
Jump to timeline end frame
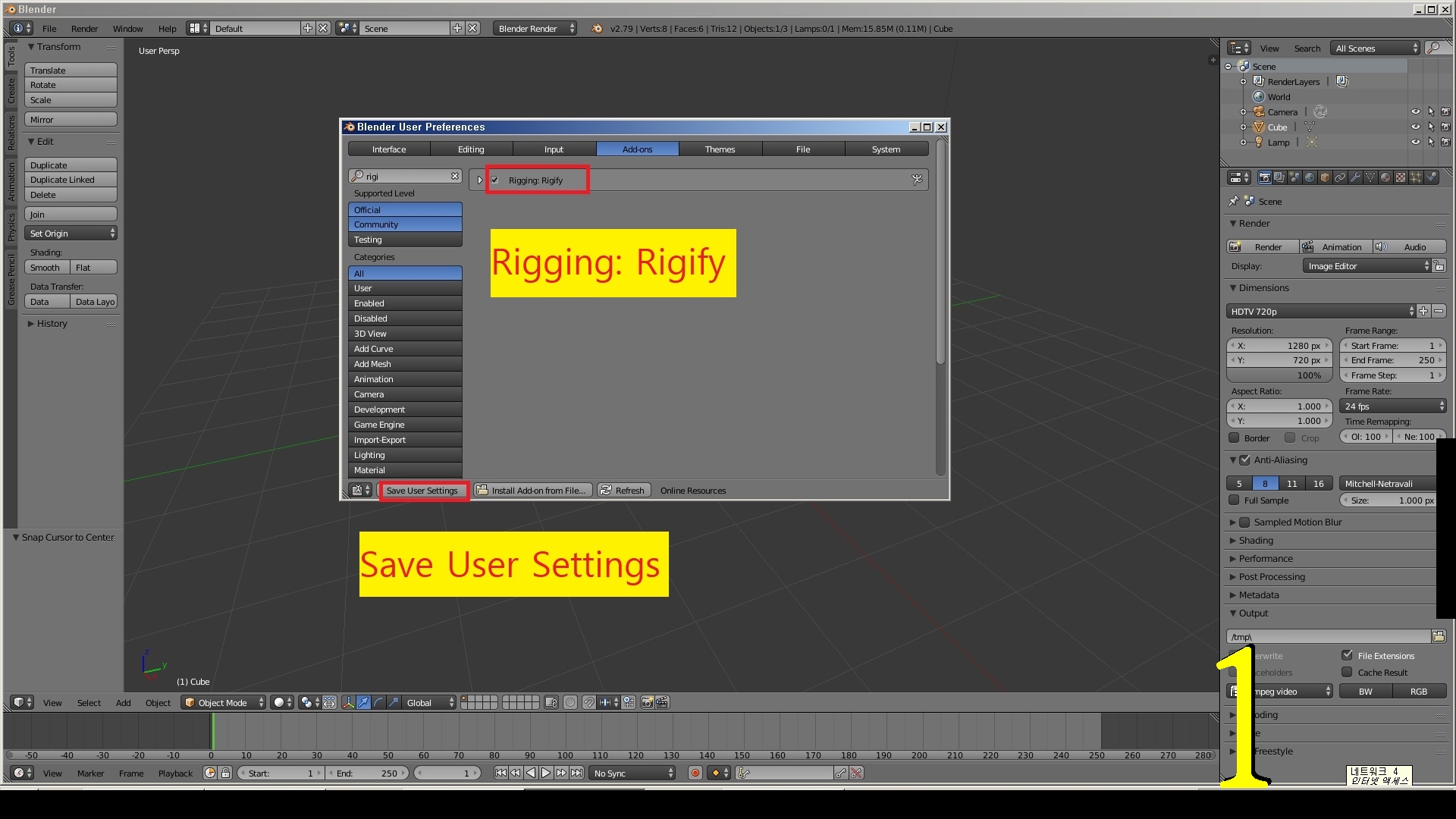(x=576, y=773)
